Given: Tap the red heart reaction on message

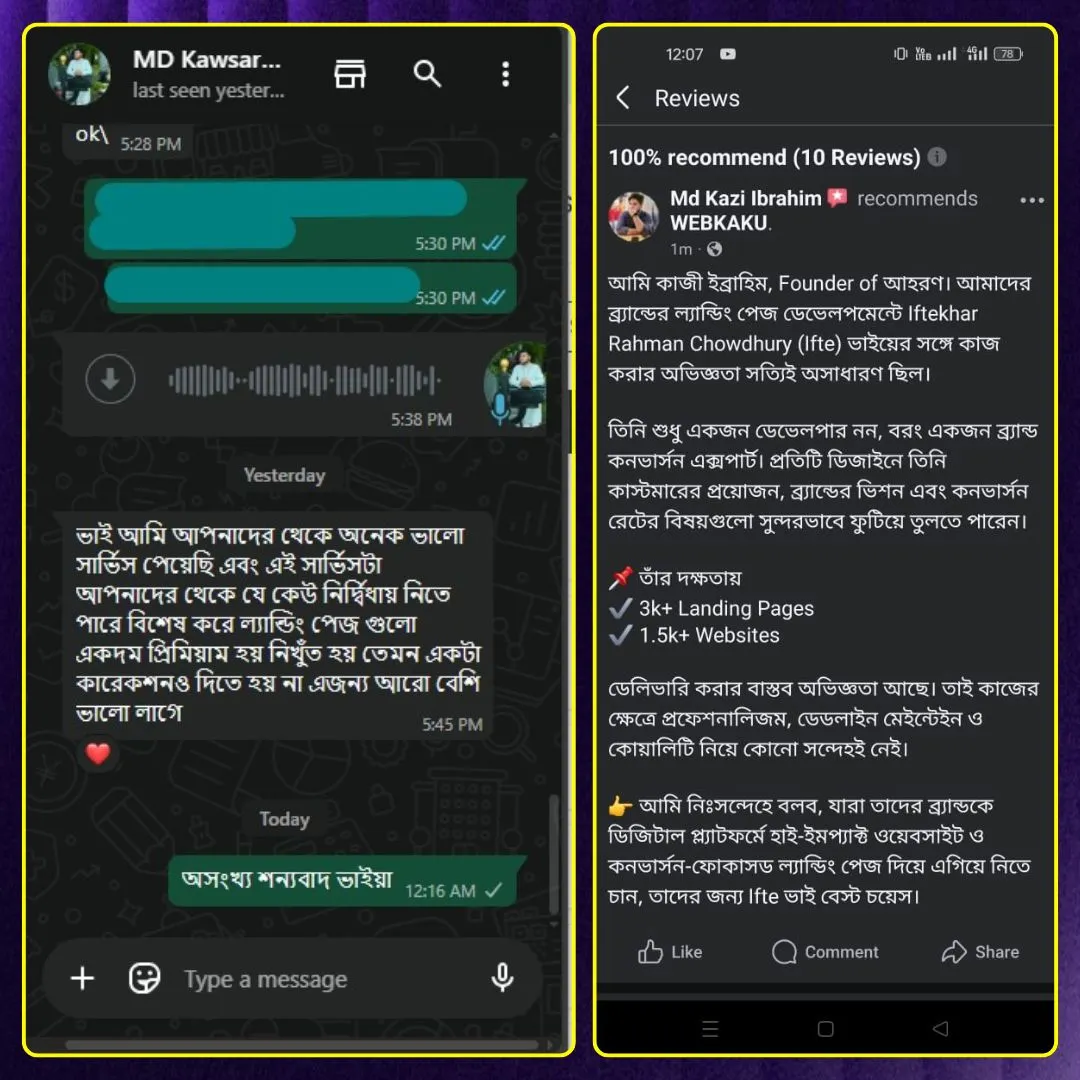Looking at the screenshot, I should [98, 754].
